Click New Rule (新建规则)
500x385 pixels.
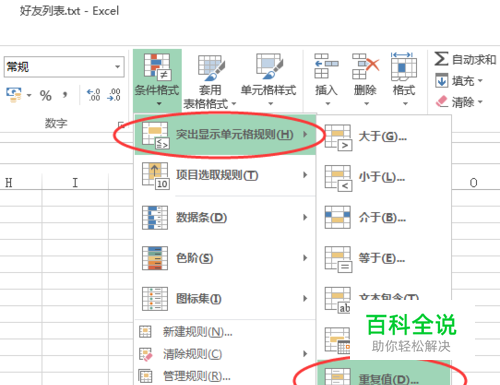tap(225, 332)
